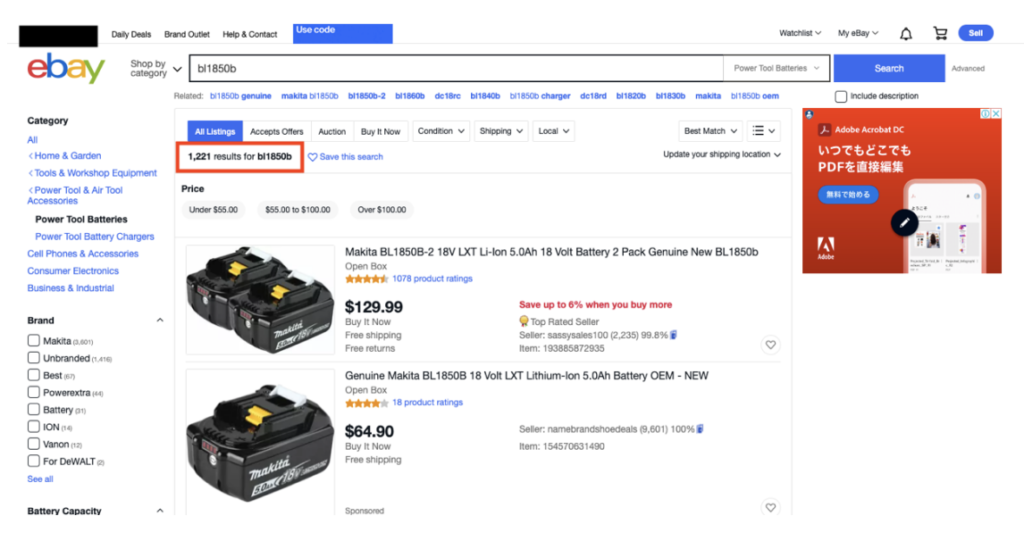Switch to the Auction tab
The image size is (1024, 541).
332,131
